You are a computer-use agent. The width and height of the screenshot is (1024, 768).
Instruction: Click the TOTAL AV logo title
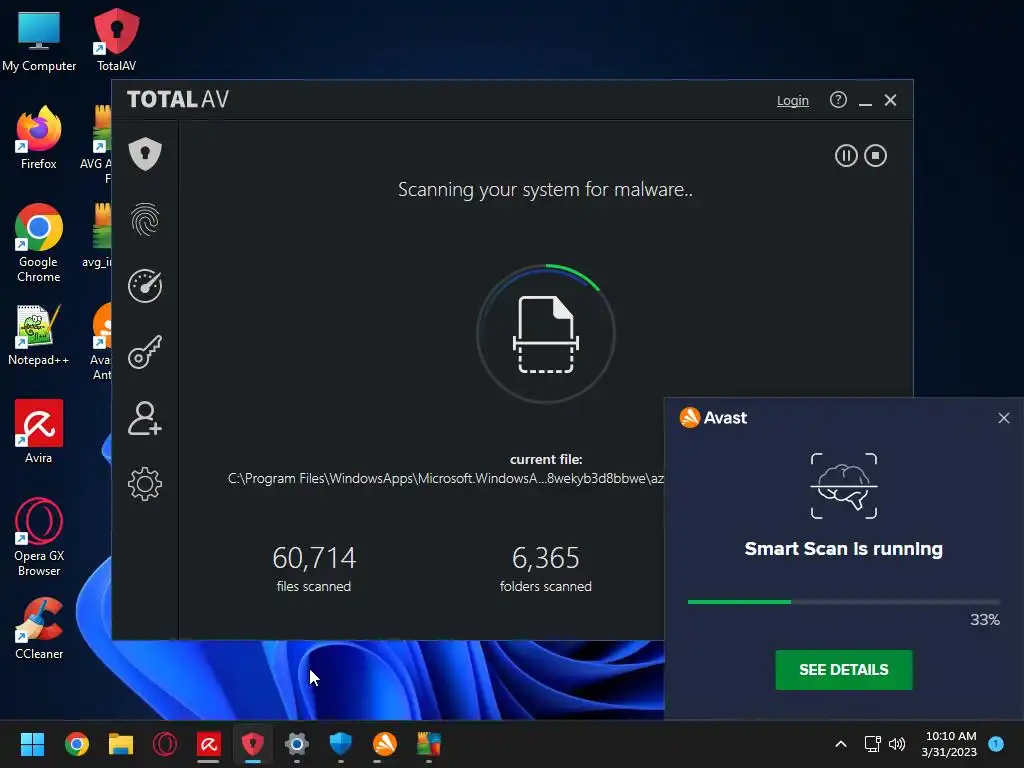178,99
